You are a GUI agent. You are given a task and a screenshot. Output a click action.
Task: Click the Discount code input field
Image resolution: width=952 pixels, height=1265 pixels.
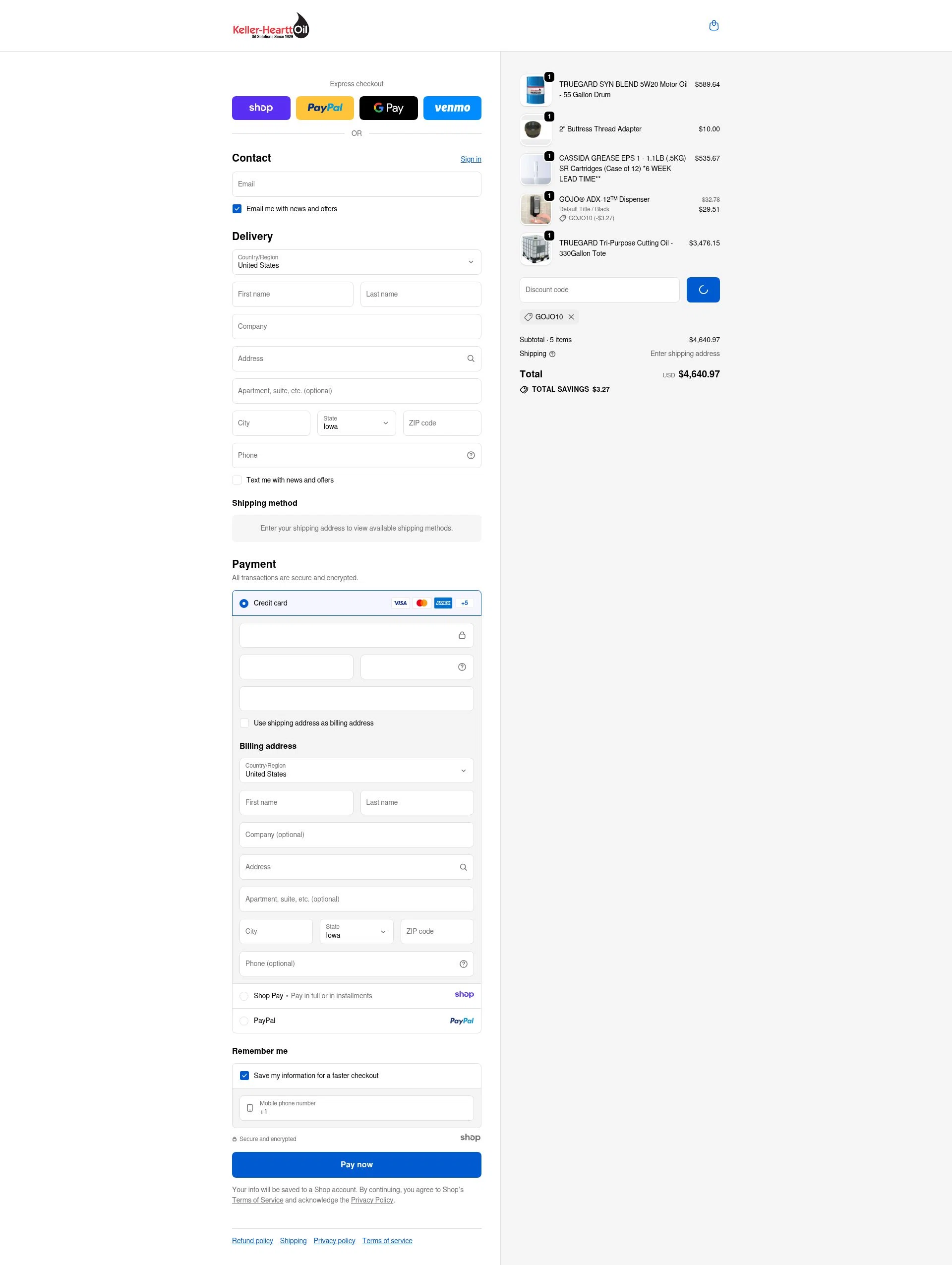tap(599, 290)
